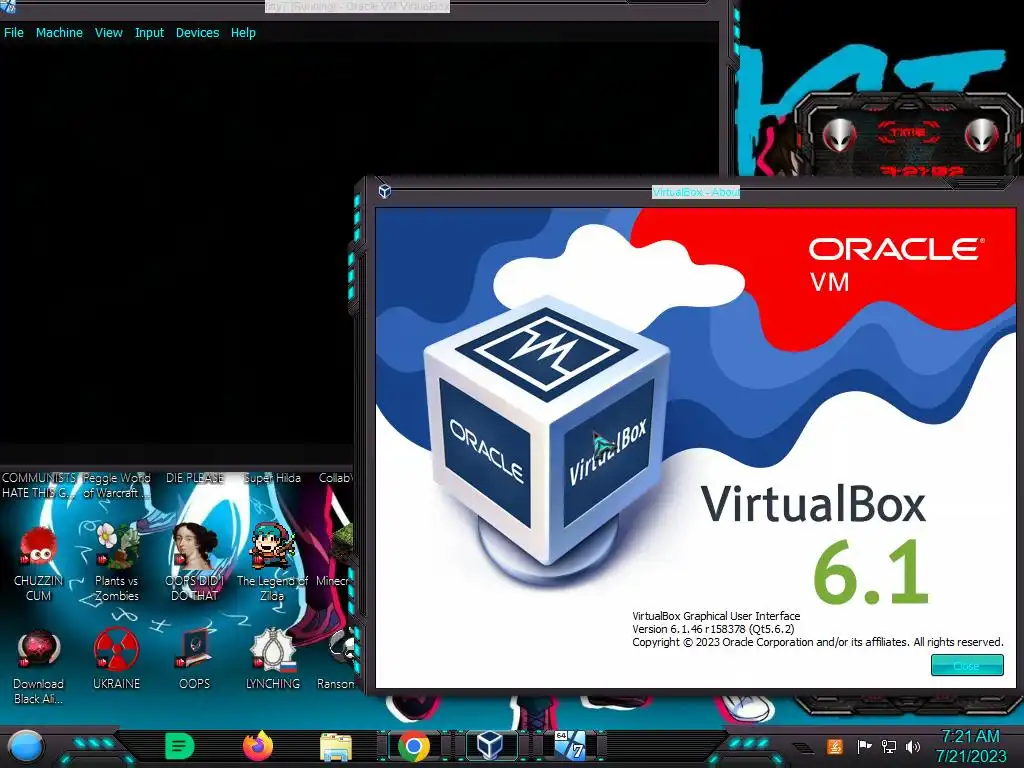Click the VirtualBox 6.1 splash image

(x=696, y=447)
